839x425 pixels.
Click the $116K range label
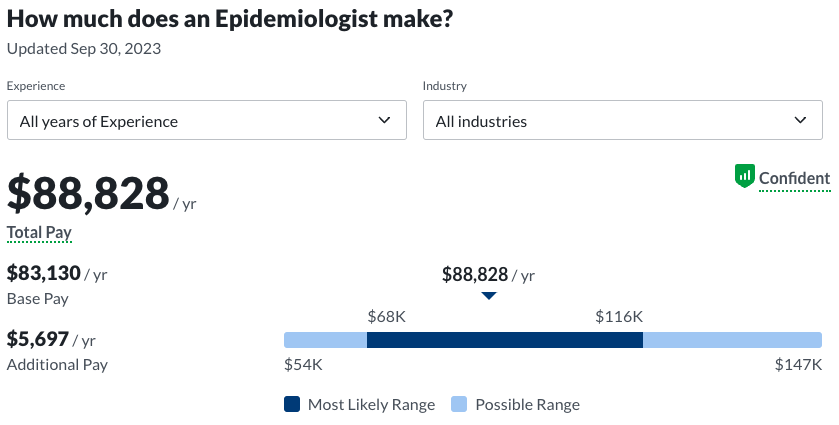(619, 316)
